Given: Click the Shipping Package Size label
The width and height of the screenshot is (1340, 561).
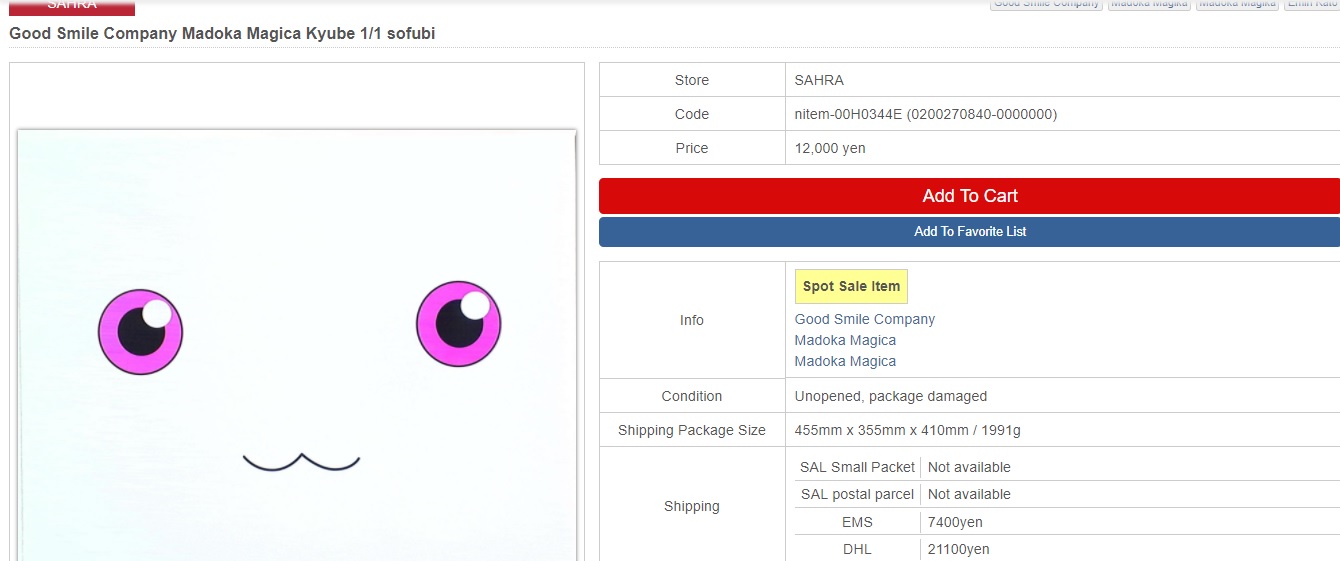Looking at the screenshot, I should (692, 430).
